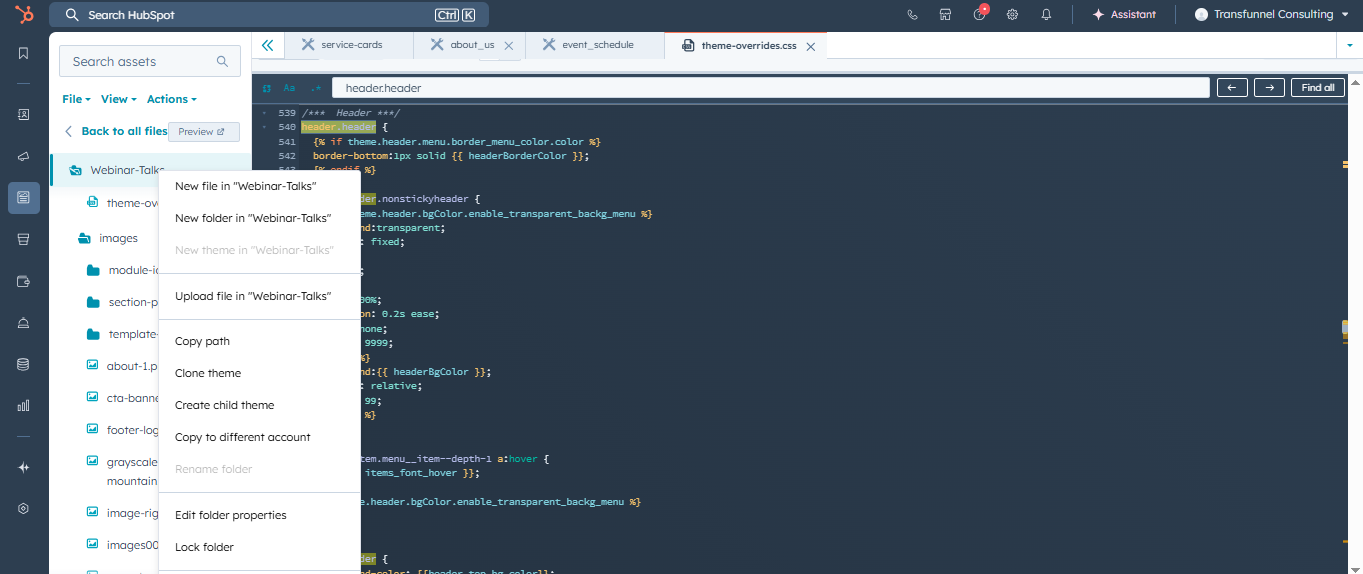Collapse the file sidebar with double-chevron
The width and height of the screenshot is (1363, 574).
(267, 45)
